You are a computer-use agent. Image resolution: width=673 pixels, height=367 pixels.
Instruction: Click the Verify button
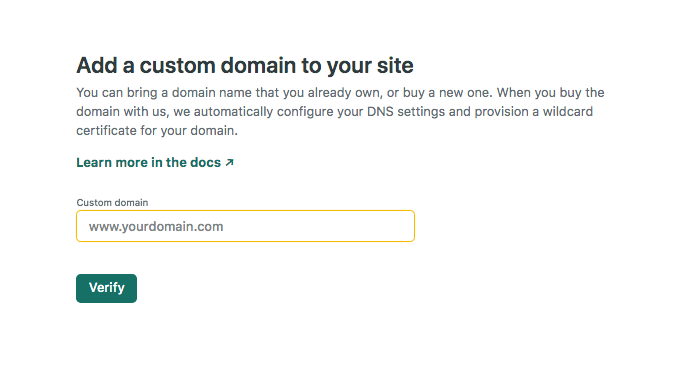click(106, 288)
